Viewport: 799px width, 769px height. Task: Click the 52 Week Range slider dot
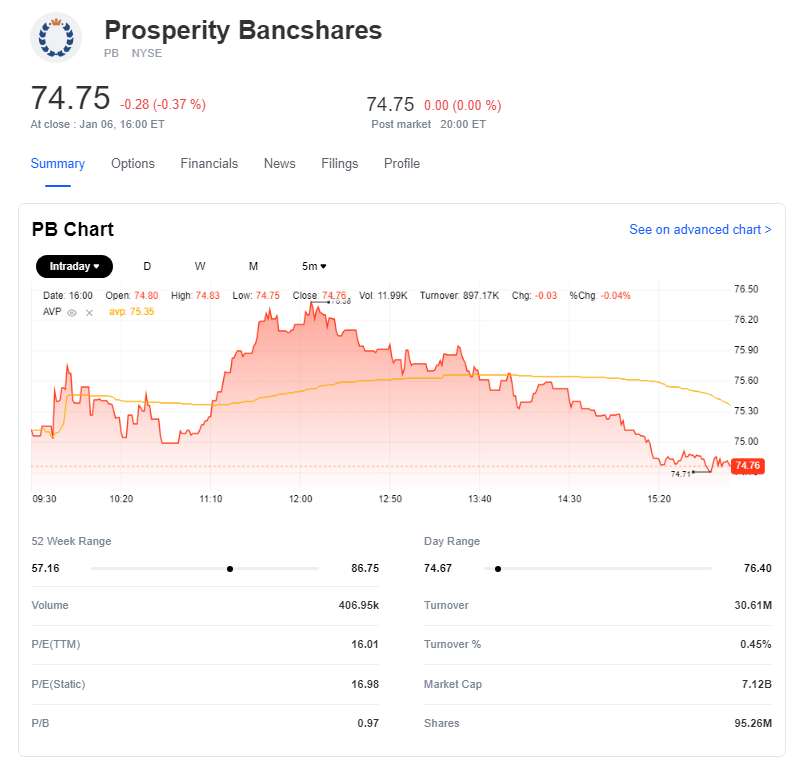230,568
